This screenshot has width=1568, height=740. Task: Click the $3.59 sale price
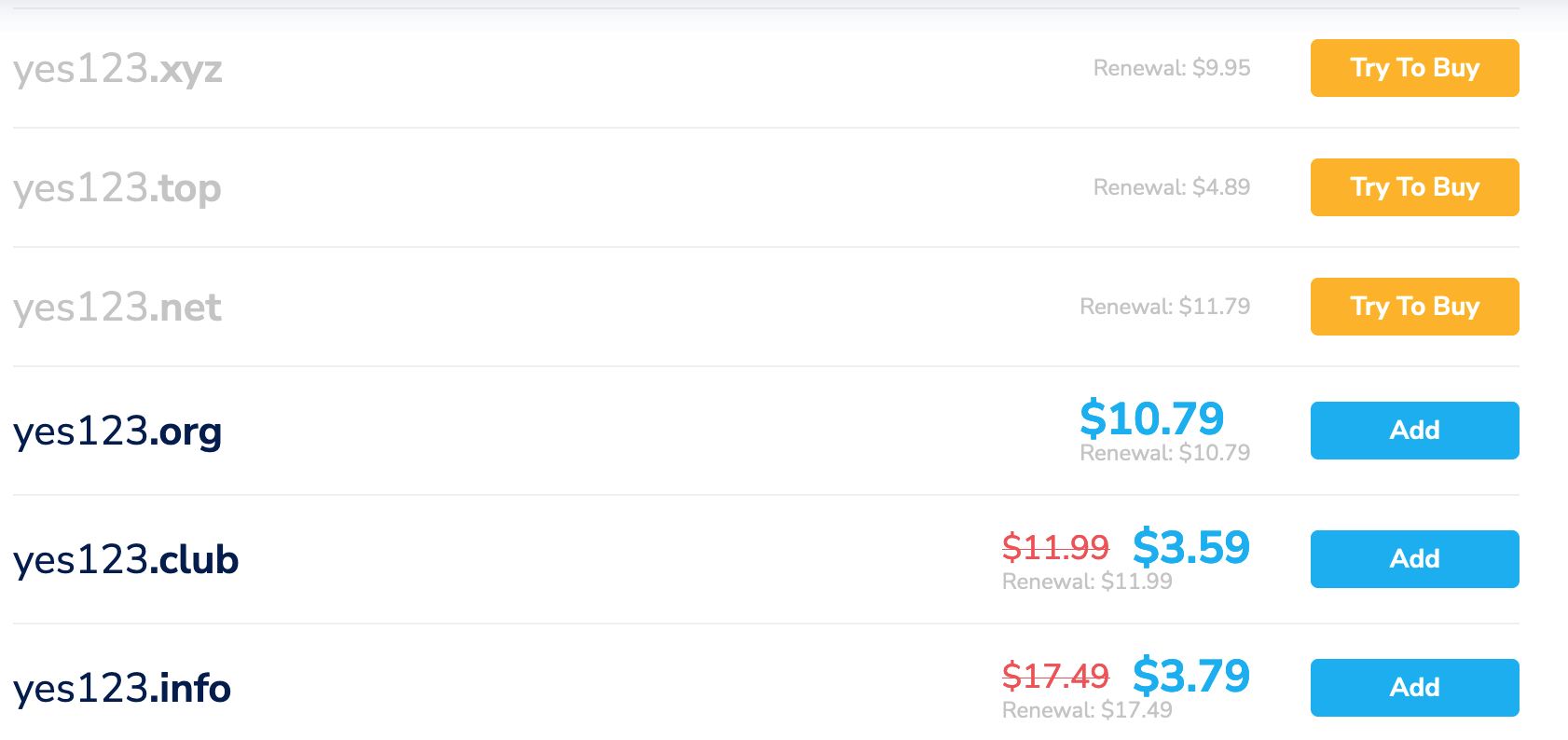pyautogui.click(x=1191, y=547)
